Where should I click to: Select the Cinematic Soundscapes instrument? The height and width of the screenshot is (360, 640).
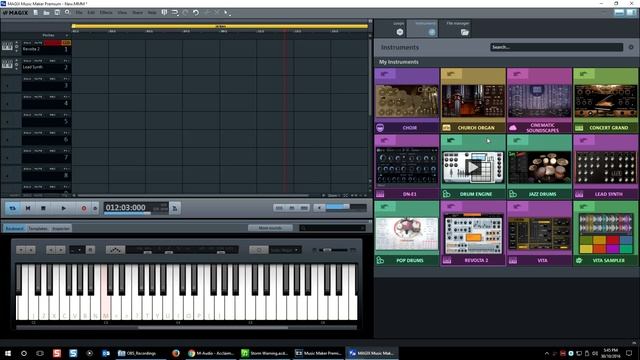point(539,100)
